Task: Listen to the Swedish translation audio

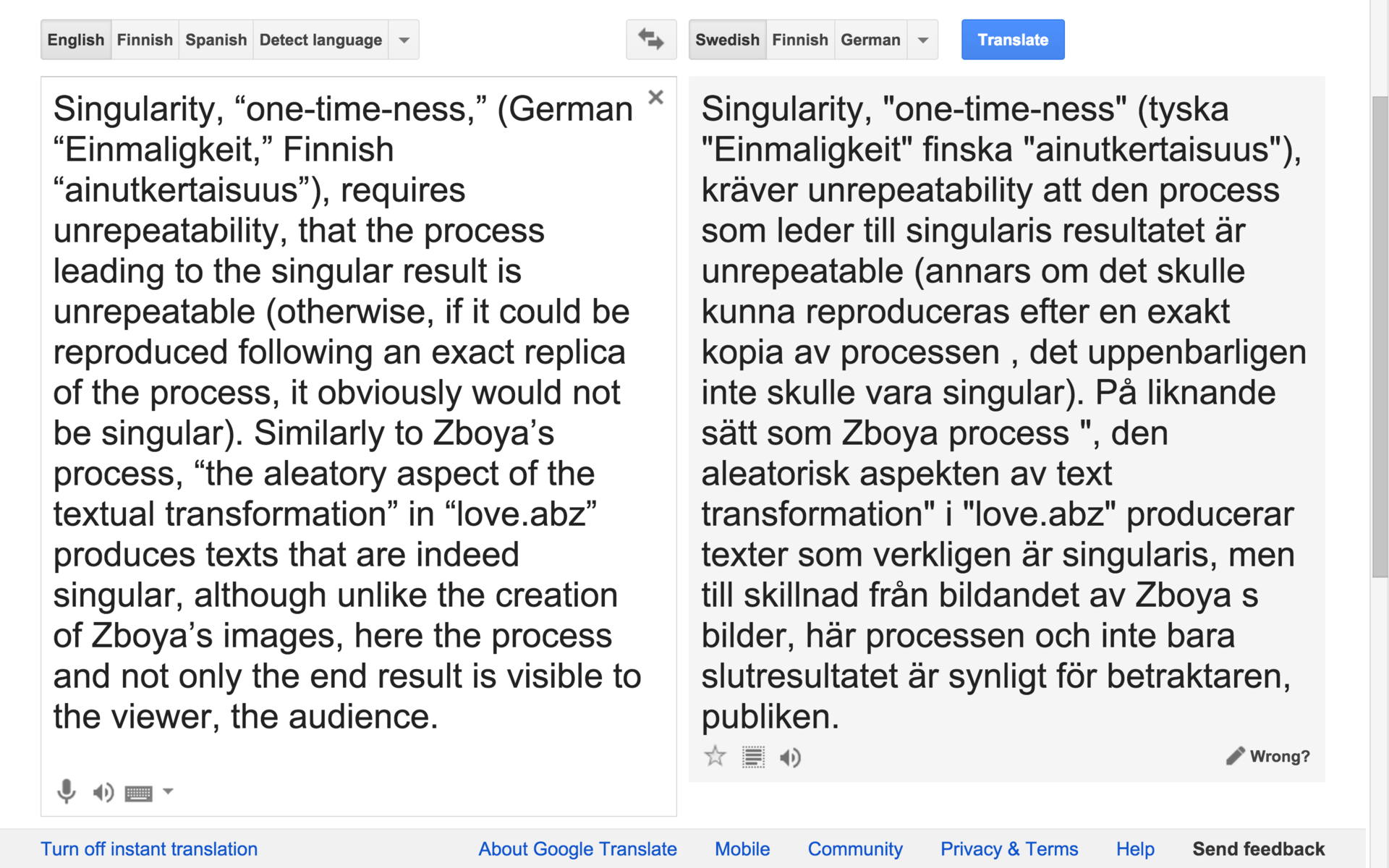Action: point(790,757)
